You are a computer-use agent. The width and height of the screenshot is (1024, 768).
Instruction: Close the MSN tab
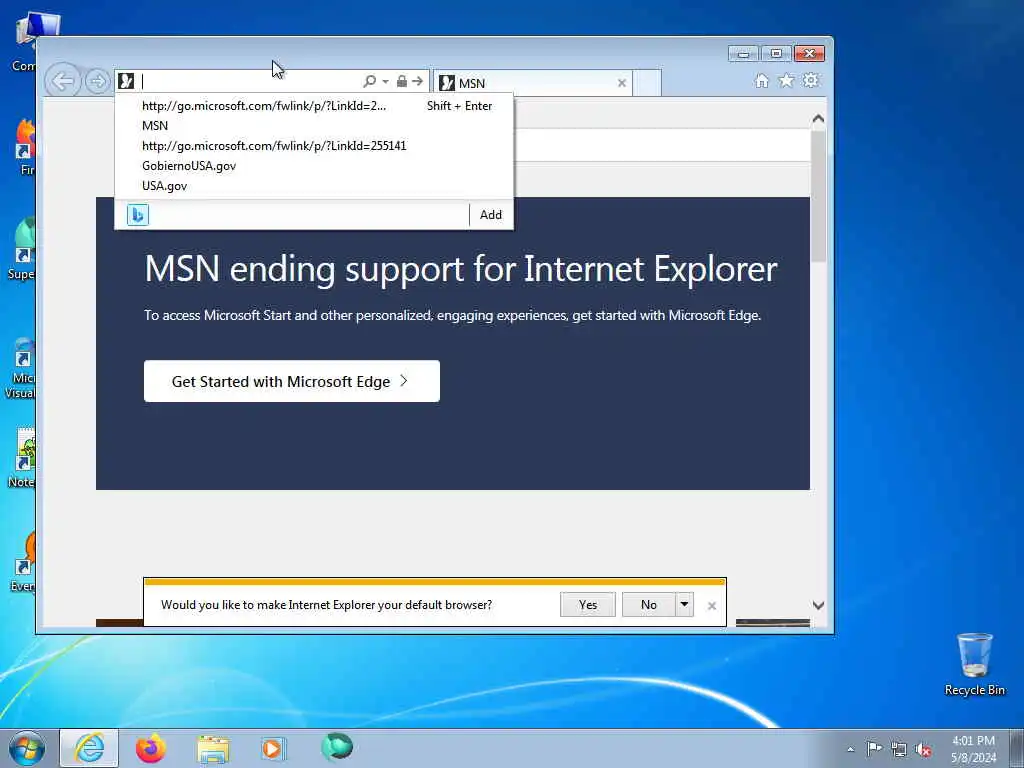[622, 83]
